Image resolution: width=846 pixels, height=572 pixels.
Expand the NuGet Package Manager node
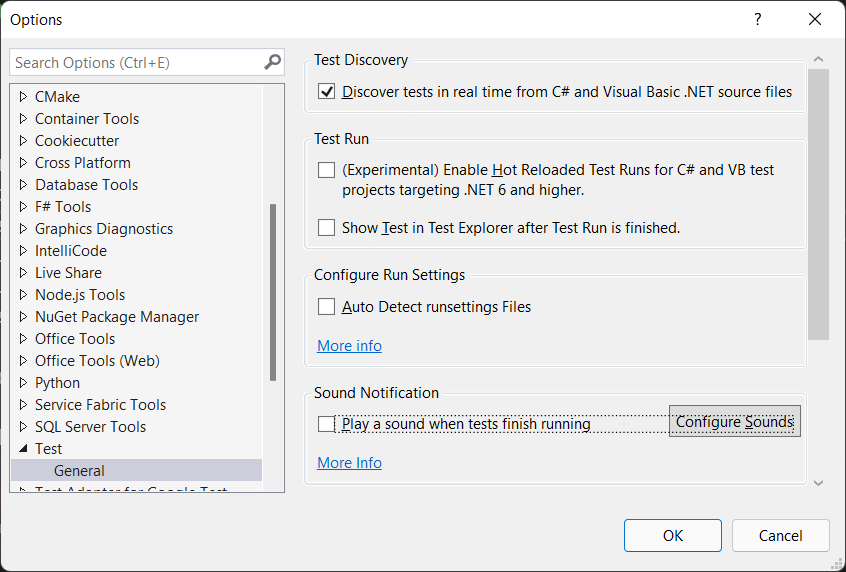tap(23, 317)
